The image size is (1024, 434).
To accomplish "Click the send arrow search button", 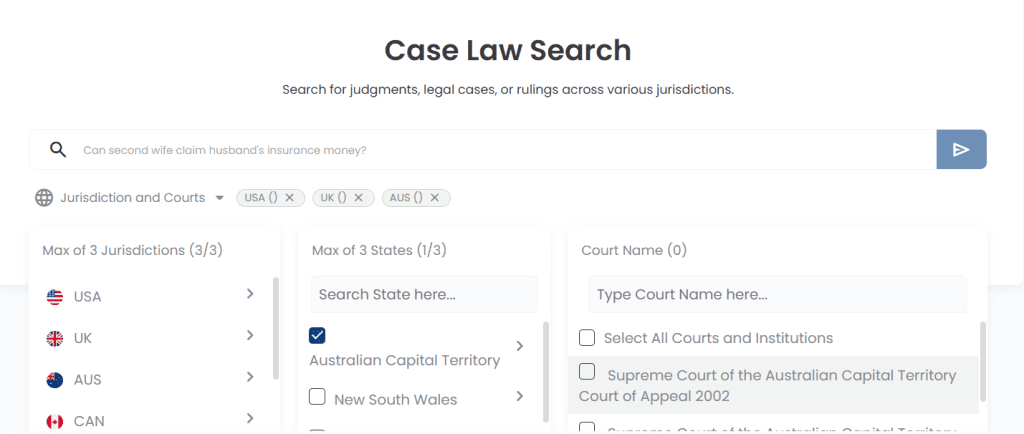I will coord(961,149).
